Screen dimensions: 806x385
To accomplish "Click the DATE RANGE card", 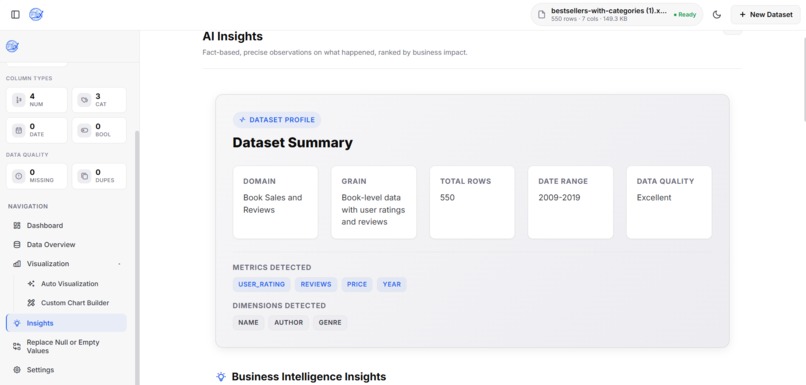I will [x=571, y=202].
